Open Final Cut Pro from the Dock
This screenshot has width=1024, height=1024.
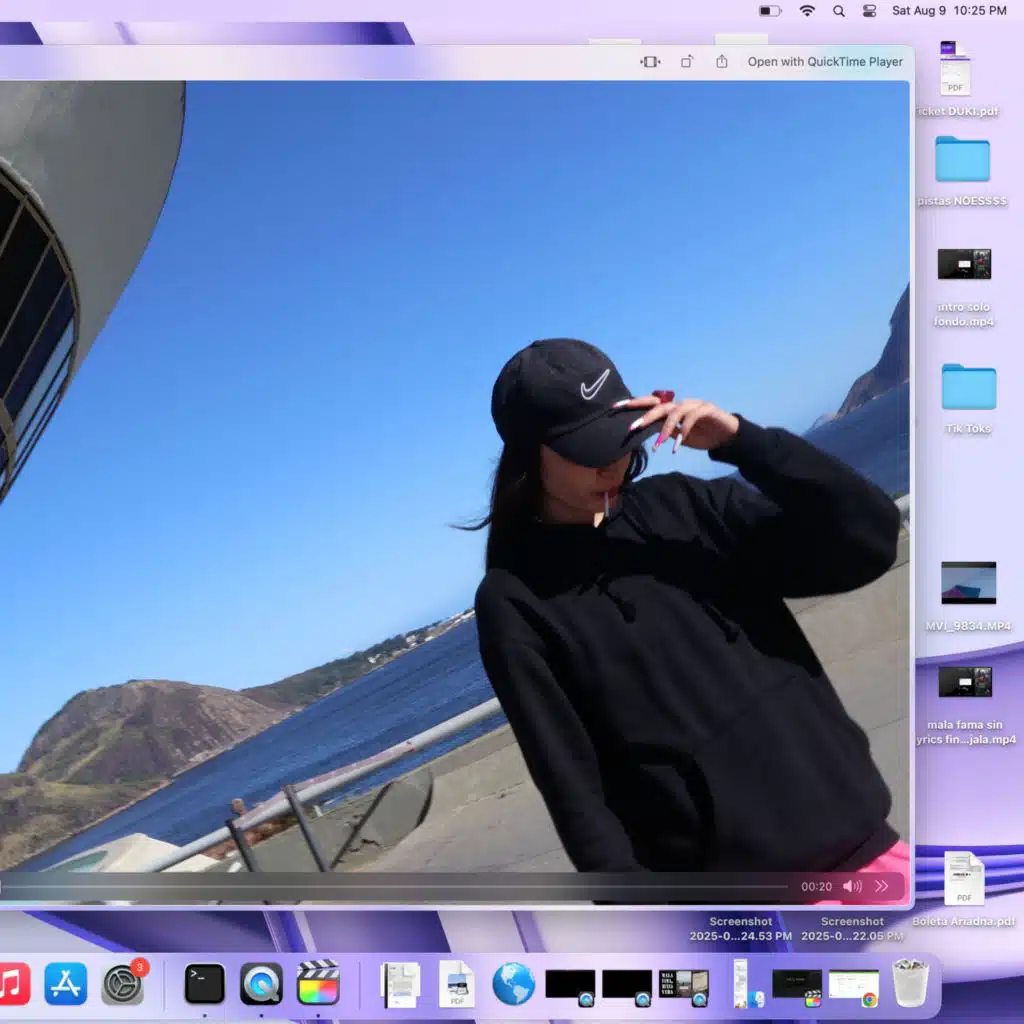pyautogui.click(x=318, y=984)
